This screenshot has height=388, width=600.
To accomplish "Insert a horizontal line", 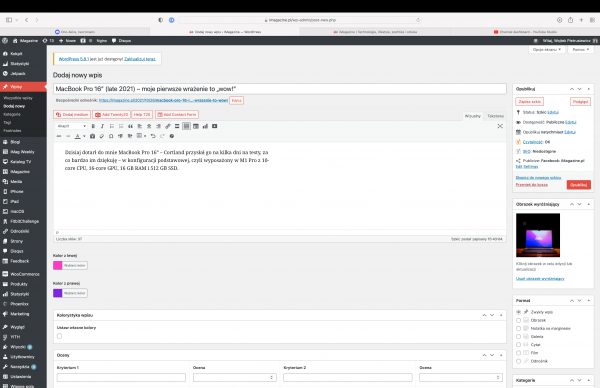I will (x=68, y=136).
